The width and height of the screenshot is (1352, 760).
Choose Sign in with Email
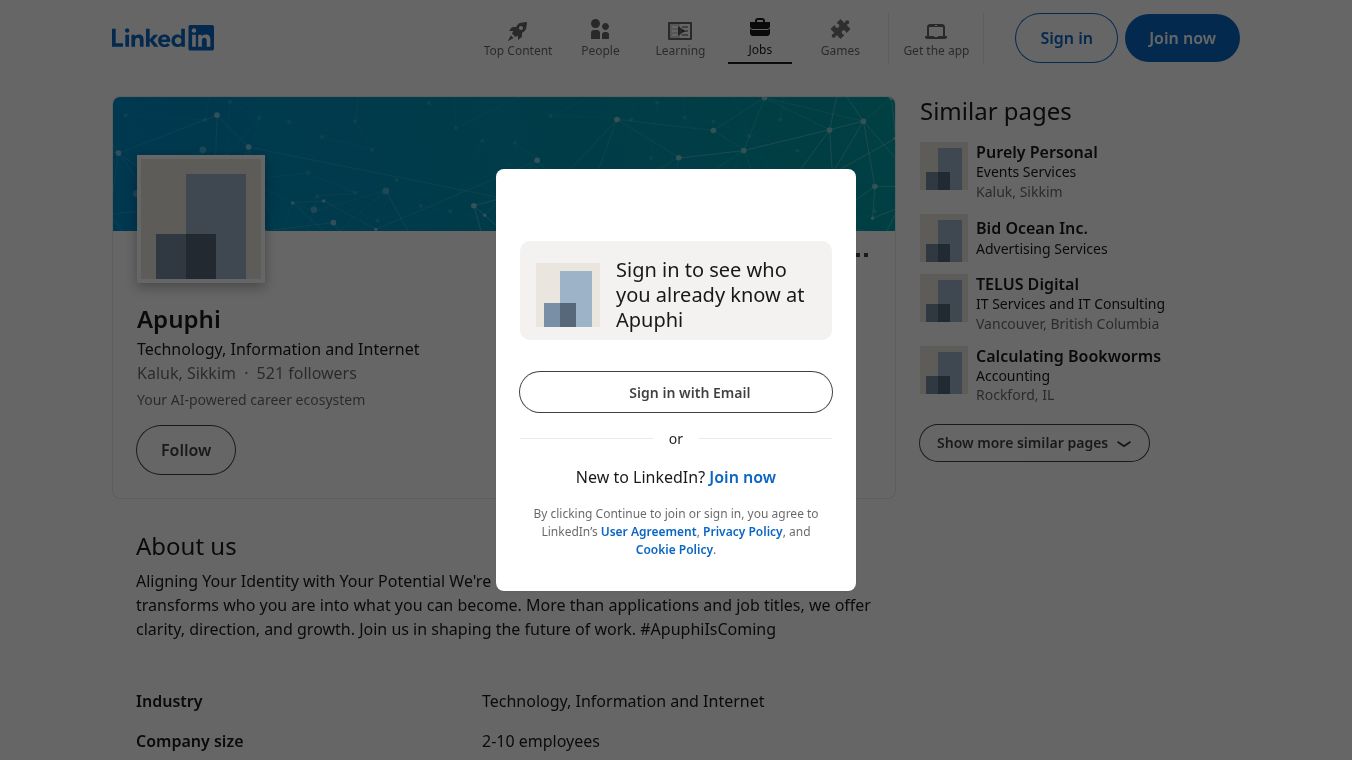tap(676, 392)
